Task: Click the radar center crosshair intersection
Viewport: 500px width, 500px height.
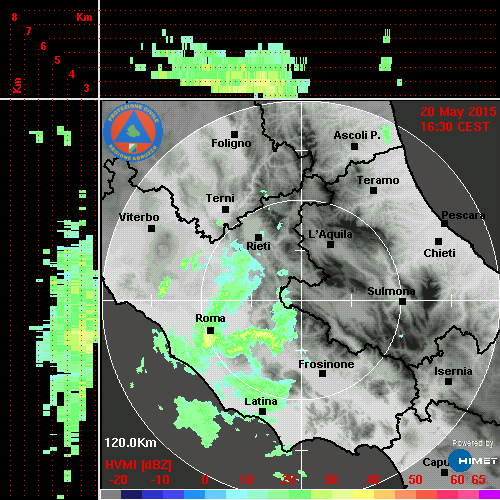Action: point(302,301)
